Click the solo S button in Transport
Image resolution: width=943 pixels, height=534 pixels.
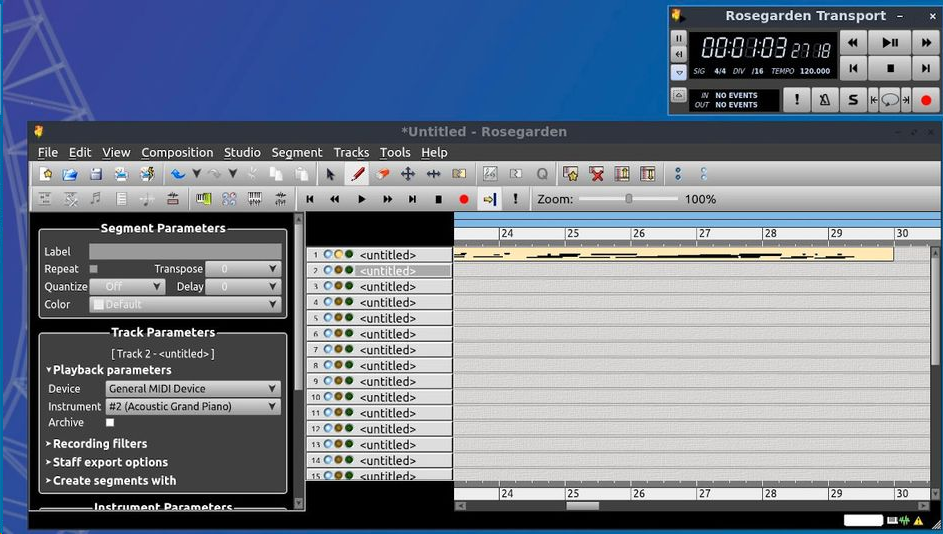click(x=853, y=100)
